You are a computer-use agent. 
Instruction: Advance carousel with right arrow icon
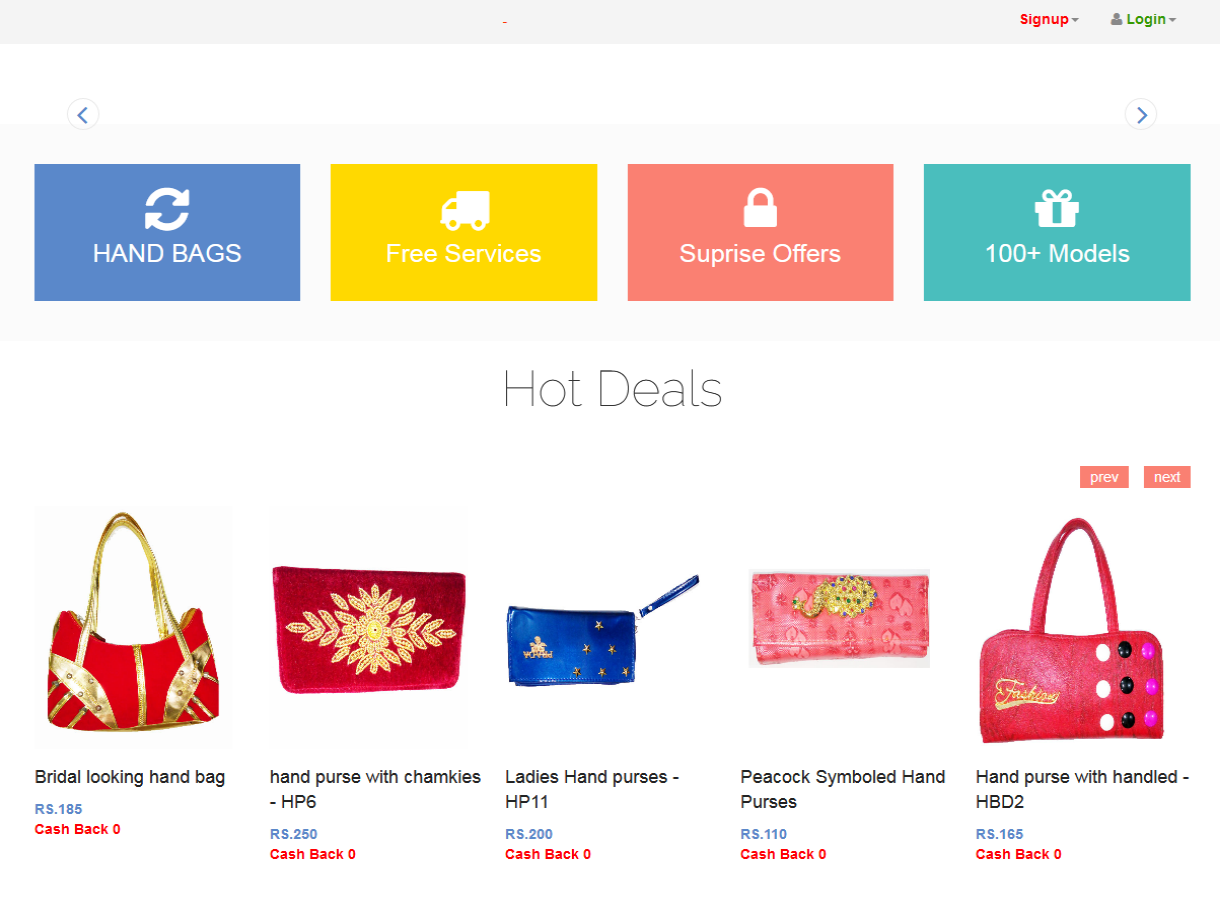[x=1141, y=114]
